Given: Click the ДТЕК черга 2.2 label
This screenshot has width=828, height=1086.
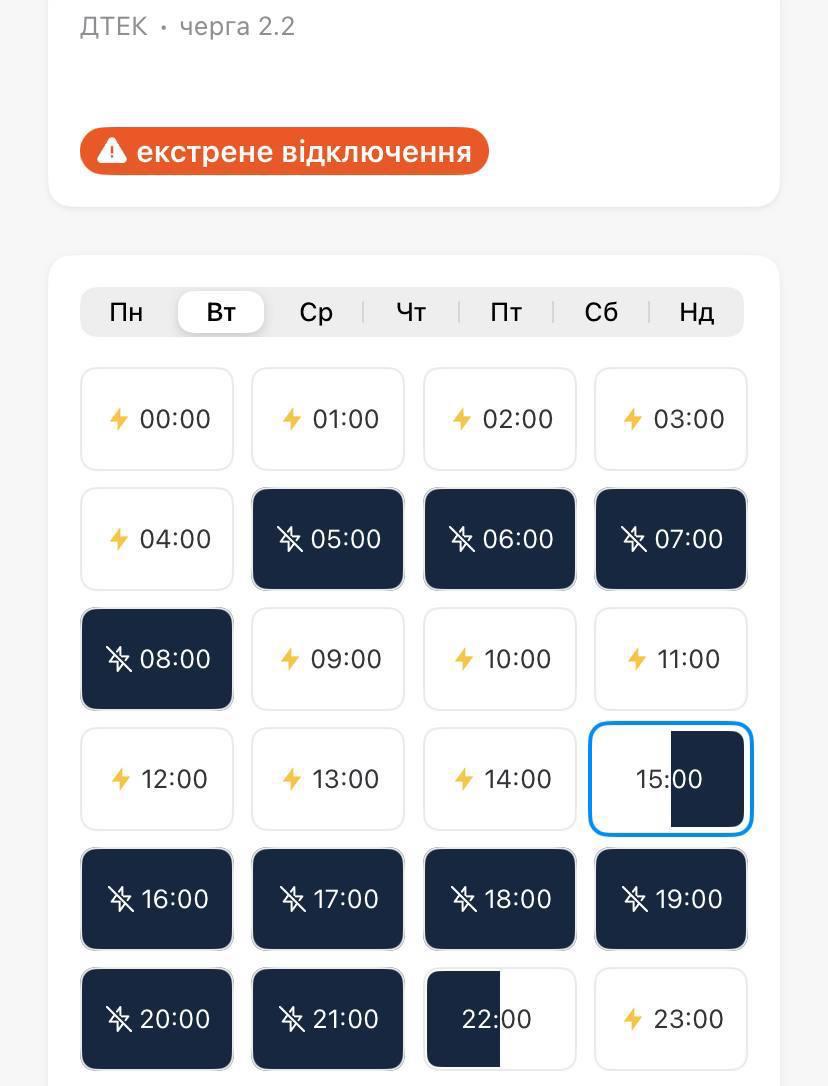Looking at the screenshot, I should coord(187,26).
